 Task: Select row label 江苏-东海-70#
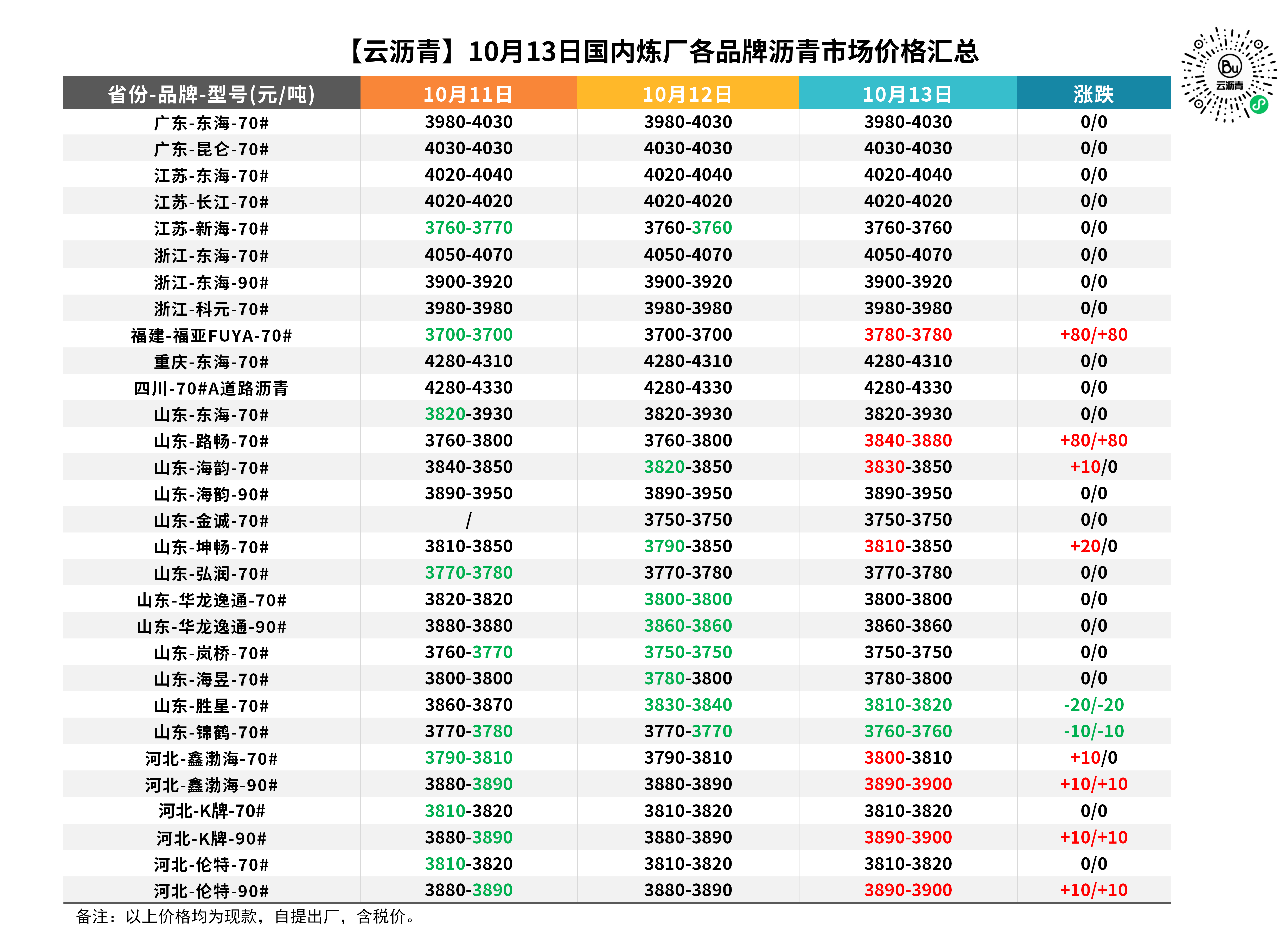click(211, 176)
